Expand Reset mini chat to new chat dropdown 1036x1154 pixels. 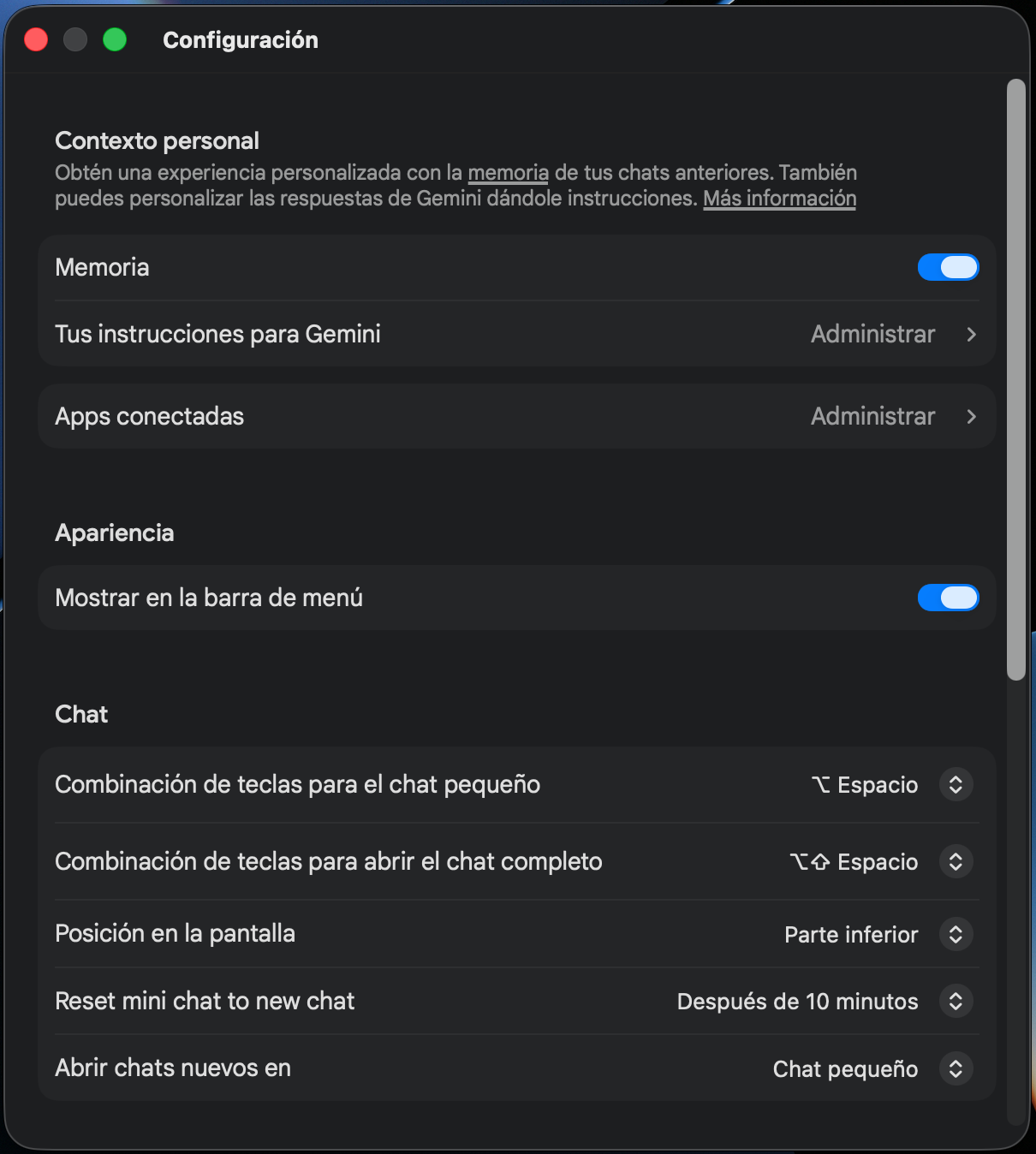[956, 1001]
